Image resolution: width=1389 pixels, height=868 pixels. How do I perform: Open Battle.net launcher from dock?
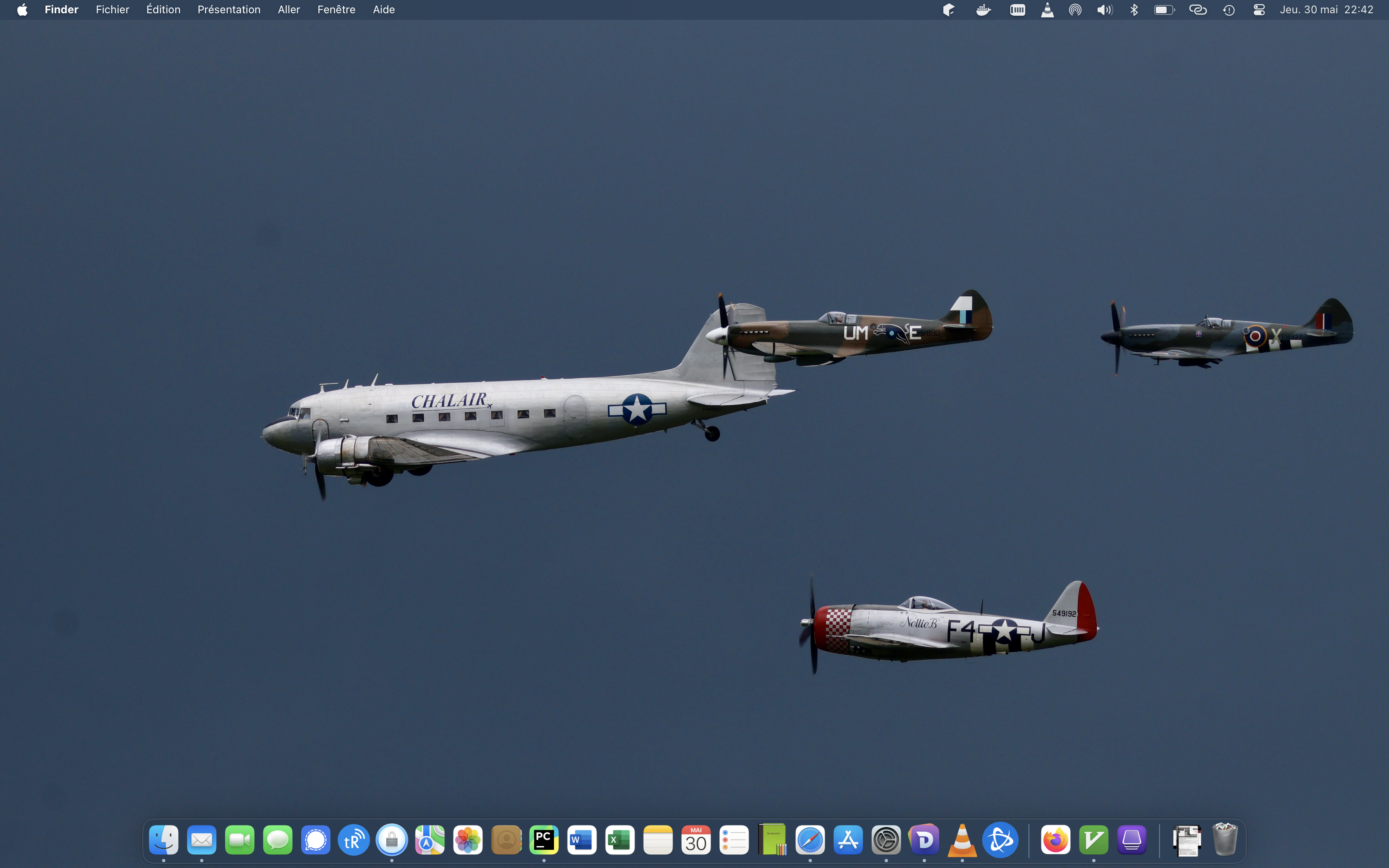tap(1000, 840)
